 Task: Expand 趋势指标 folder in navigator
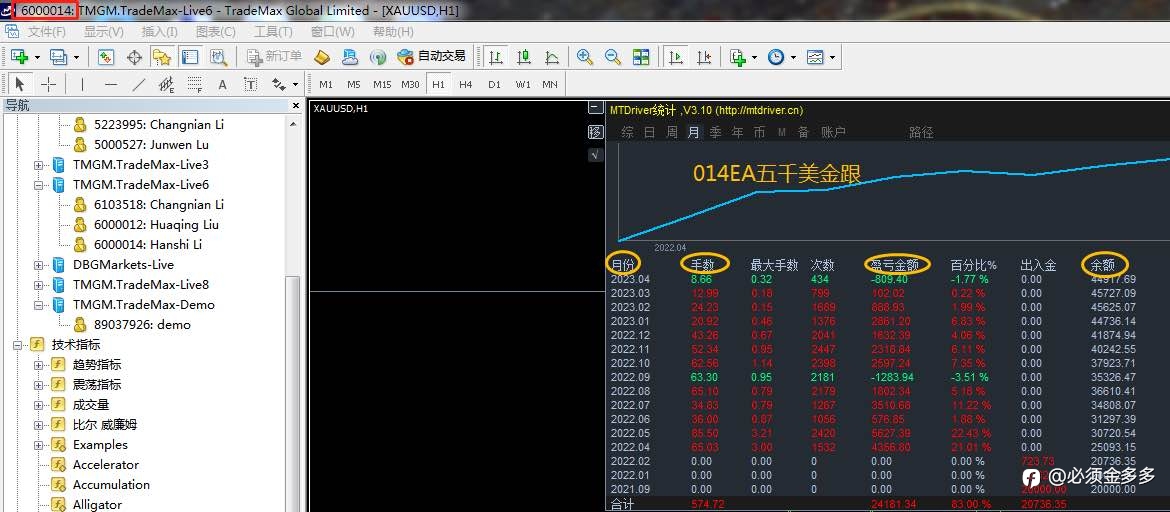tap(39, 364)
